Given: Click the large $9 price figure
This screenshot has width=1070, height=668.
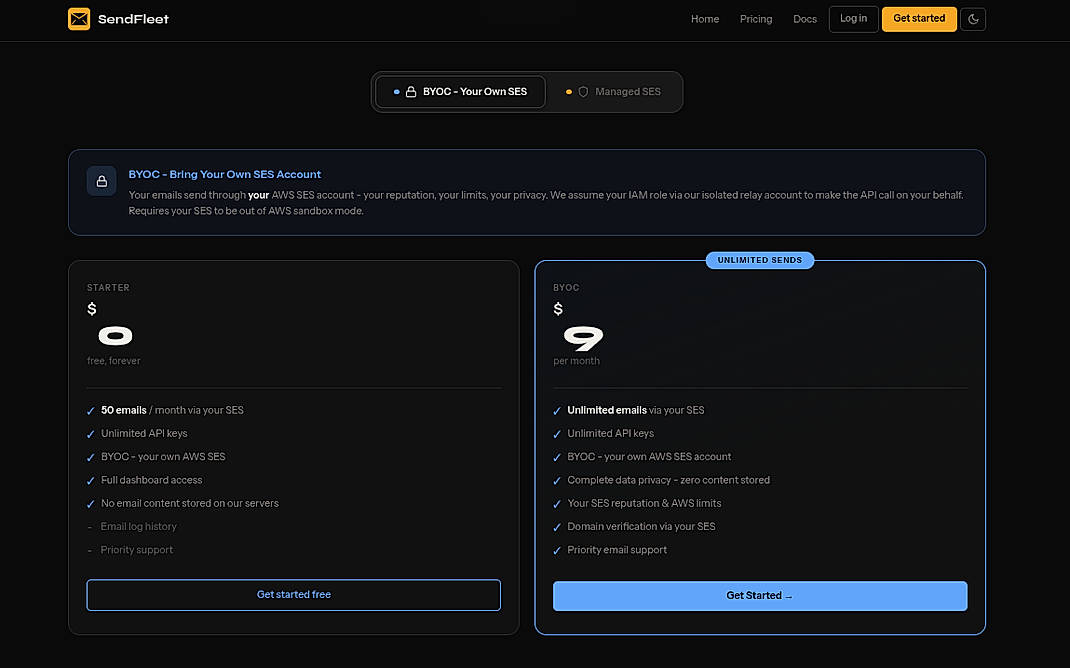Looking at the screenshot, I should pos(583,338).
